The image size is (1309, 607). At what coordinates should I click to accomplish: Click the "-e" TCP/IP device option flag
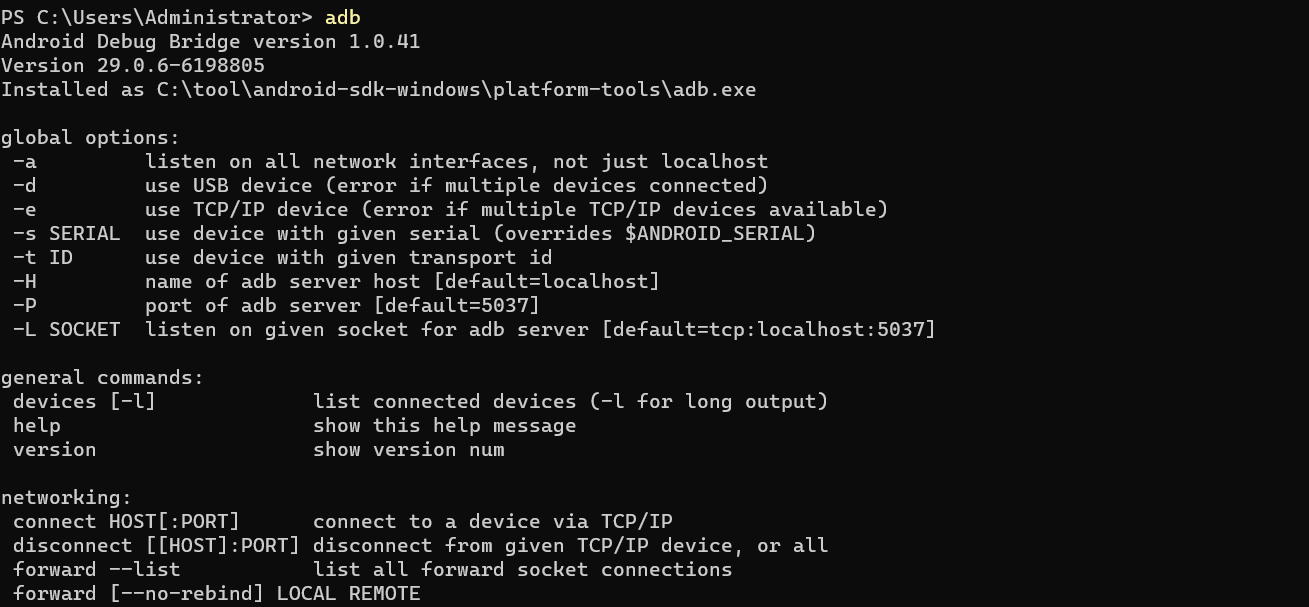pyautogui.click(x=25, y=209)
